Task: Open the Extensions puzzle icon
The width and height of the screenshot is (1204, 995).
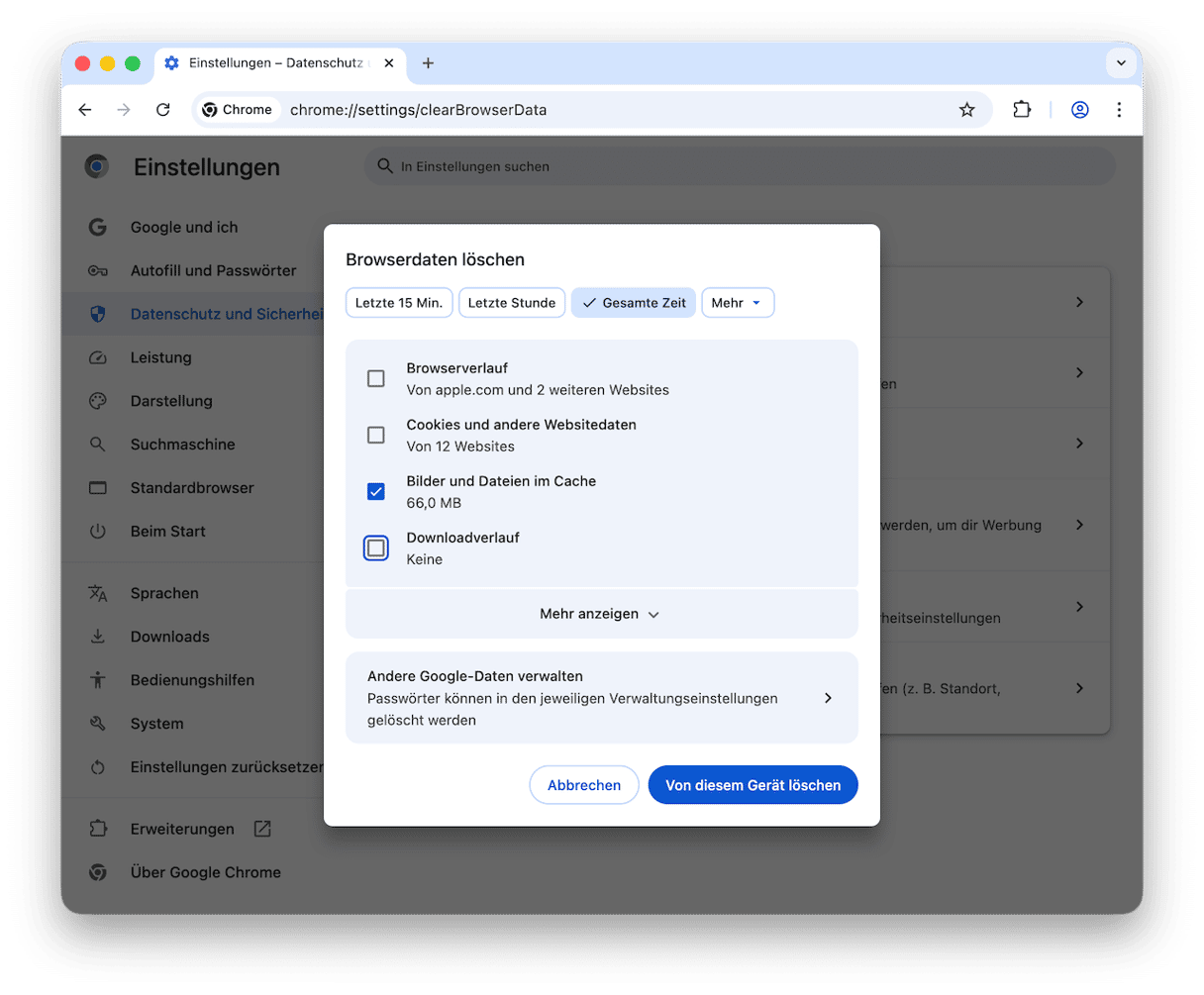Action: click(x=1022, y=110)
